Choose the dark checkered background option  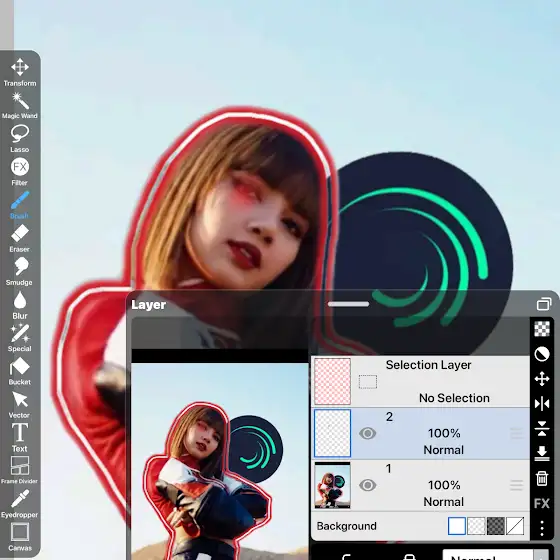tap(496, 526)
